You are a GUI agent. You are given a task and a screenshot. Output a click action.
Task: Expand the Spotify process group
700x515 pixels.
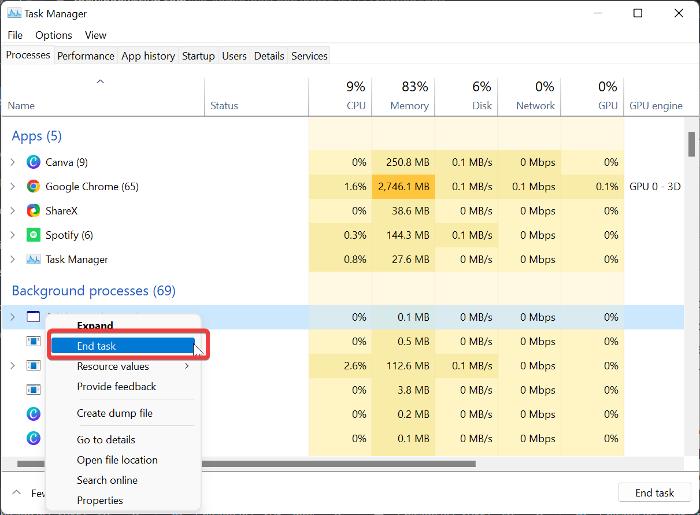[x=13, y=235]
